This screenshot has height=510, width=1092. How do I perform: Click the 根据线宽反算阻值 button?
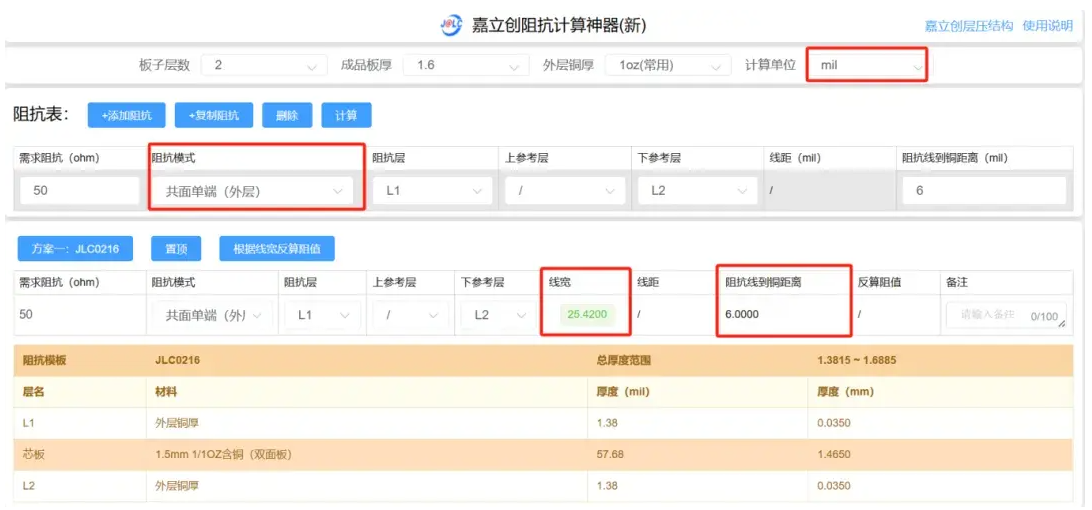tap(276, 248)
